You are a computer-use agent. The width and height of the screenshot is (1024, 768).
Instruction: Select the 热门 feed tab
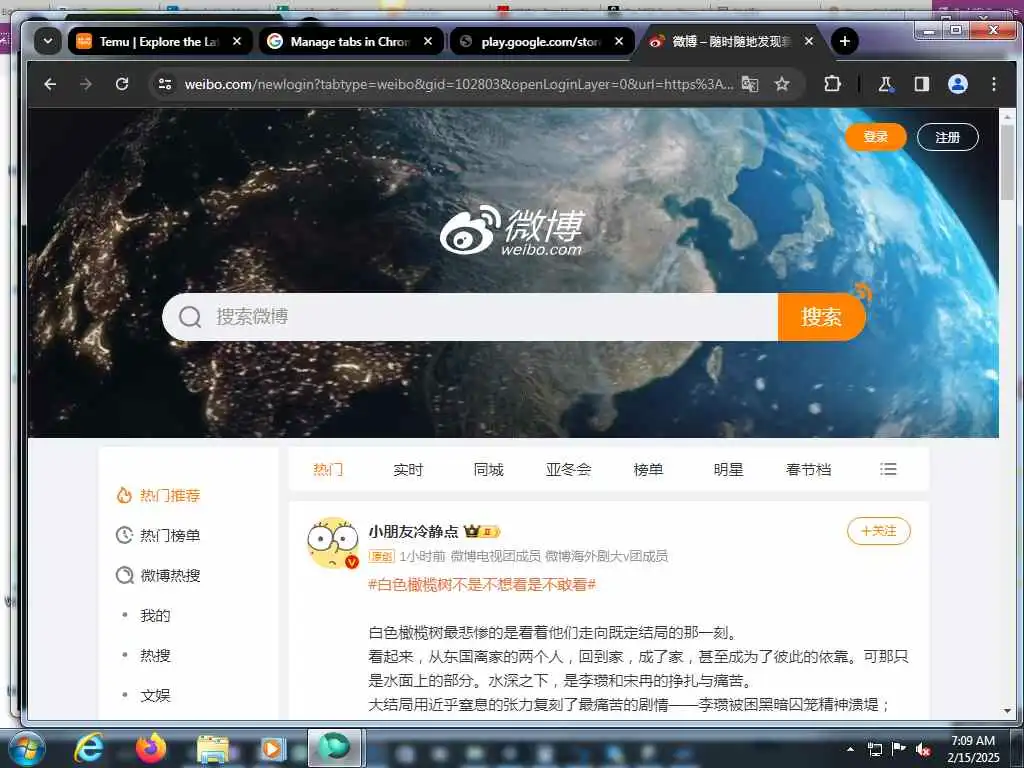pos(328,470)
